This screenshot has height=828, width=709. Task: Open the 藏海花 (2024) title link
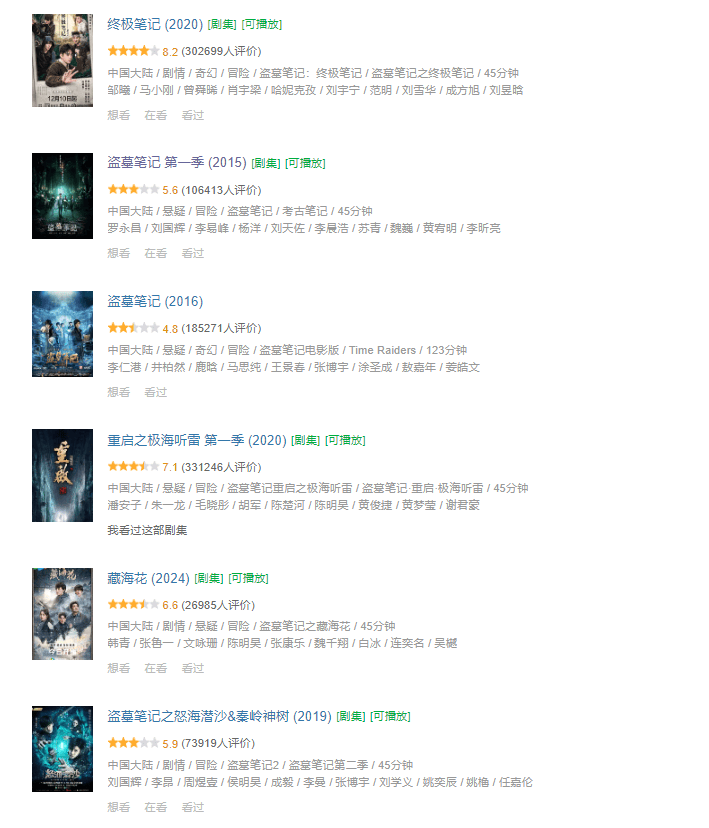(x=148, y=578)
